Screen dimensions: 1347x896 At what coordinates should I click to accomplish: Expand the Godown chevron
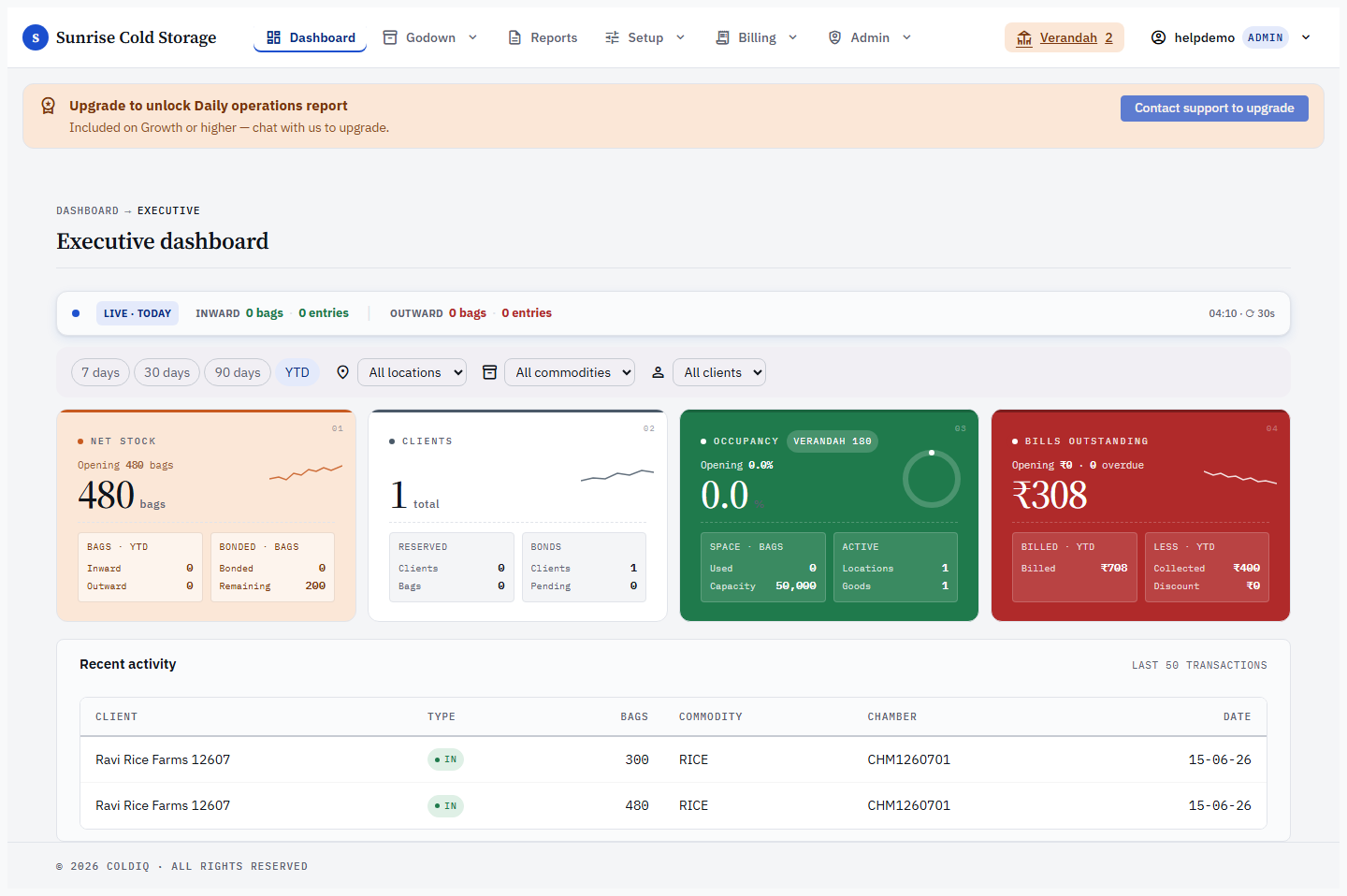tap(472, 37)
